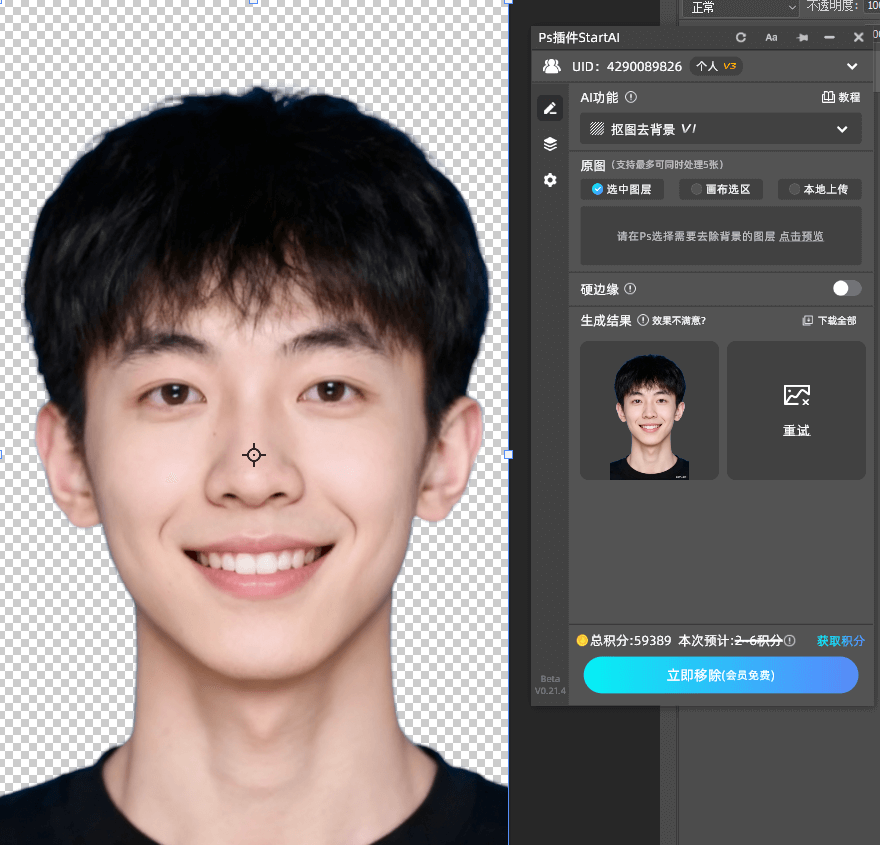880x845 pixels.
Task: Open the 正常 blend mode dropdown
Action: pos(740,8)
